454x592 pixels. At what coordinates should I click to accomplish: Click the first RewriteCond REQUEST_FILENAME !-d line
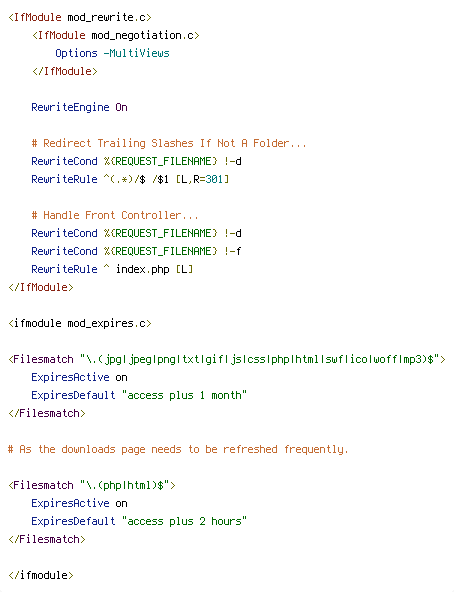[136, 162]
